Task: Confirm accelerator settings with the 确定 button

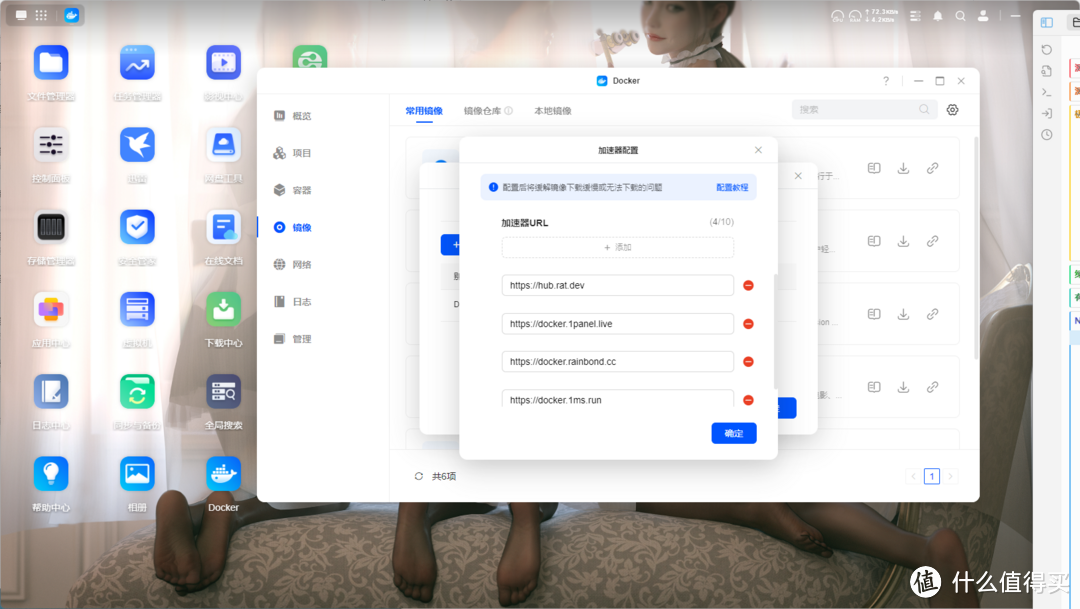Action: pyautogui.click(x=733, y=432)
